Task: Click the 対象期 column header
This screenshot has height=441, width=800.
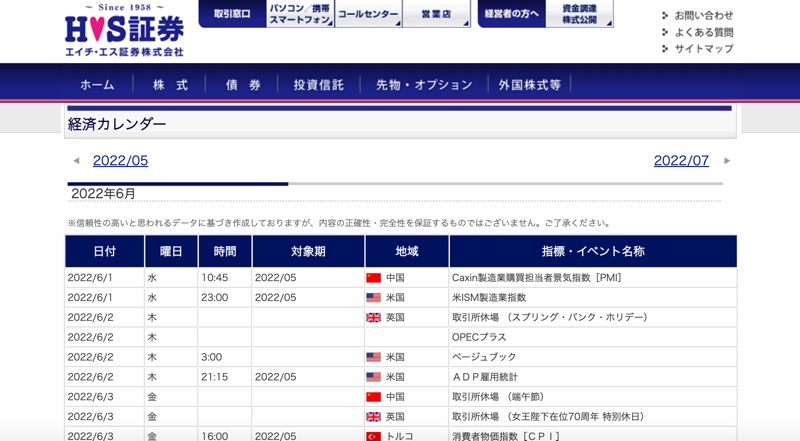Action: point(308,251)
